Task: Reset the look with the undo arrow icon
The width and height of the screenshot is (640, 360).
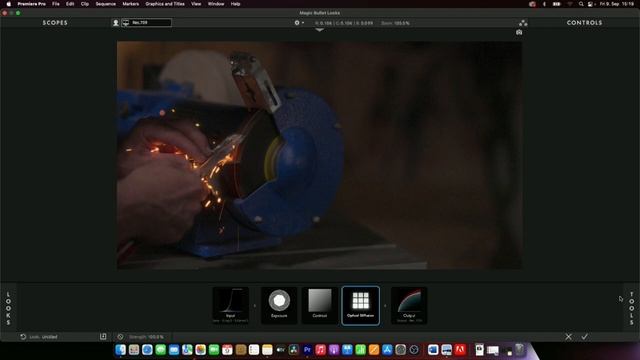Action: [23, 337]
